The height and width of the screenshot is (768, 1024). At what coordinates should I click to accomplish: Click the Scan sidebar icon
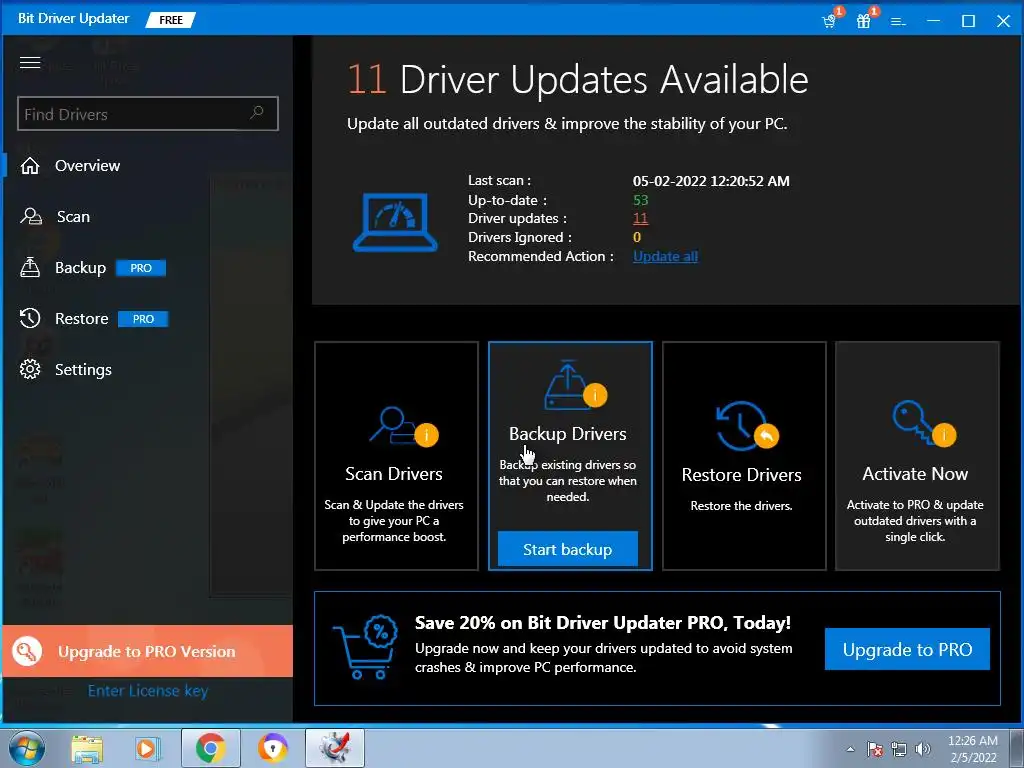[x=31, y=216]
